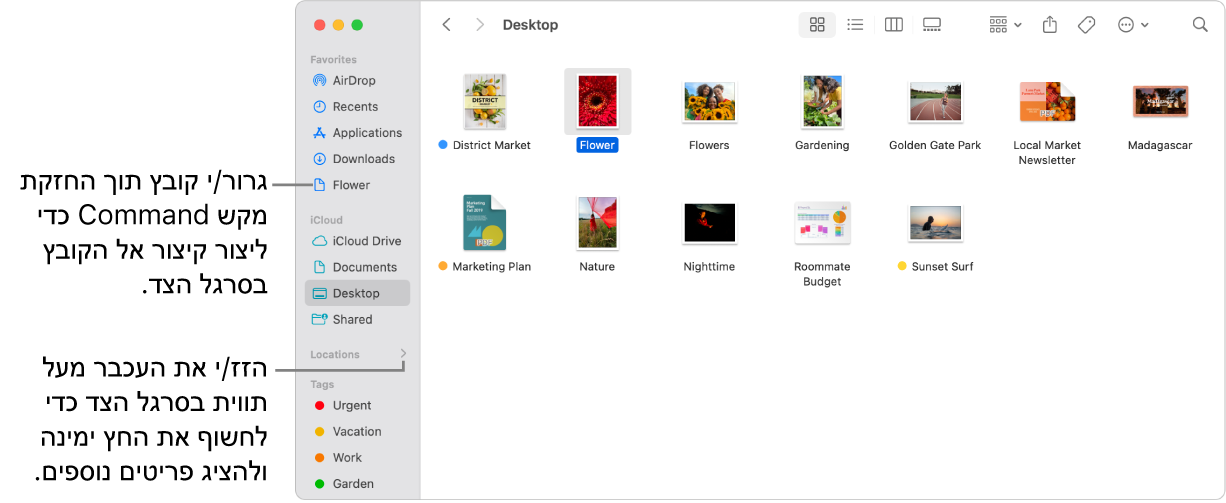The width and height of the screenshot is (1226, 503).
Task: Minimize the window with yellow button
Action: coord(338,25)
